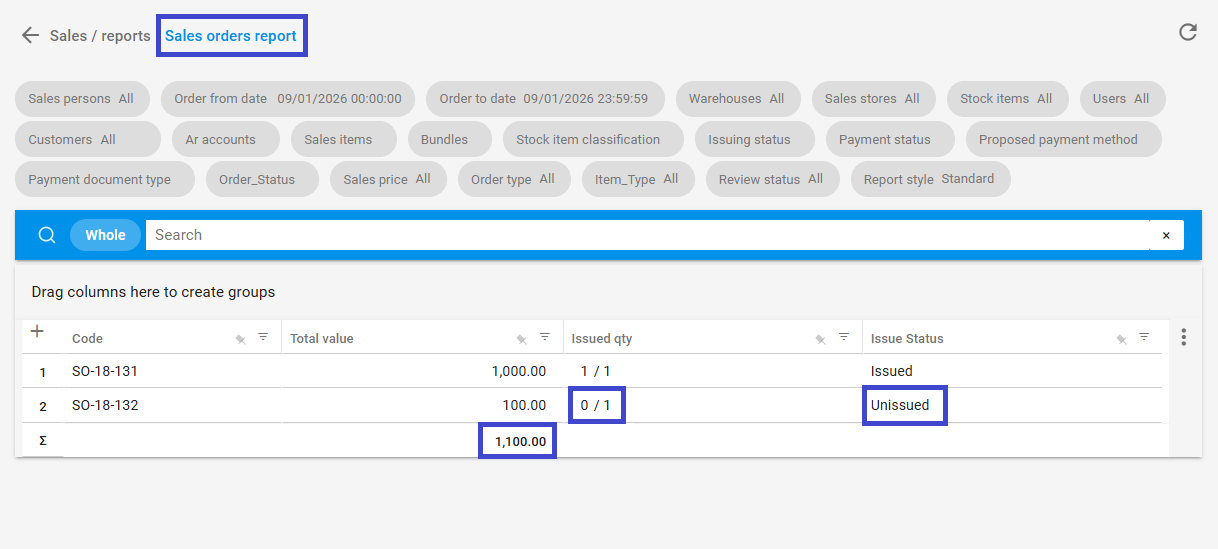Select the Proposed payment method filter

pos(1063,139)
